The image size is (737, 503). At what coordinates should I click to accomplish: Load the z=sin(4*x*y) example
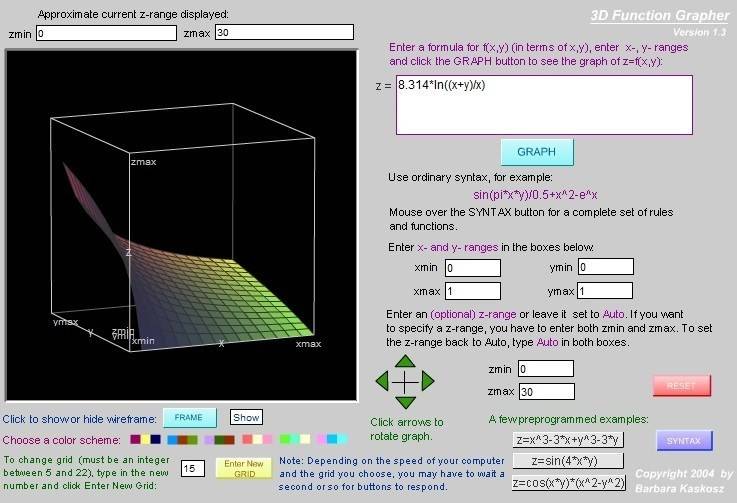pos(568,461)
